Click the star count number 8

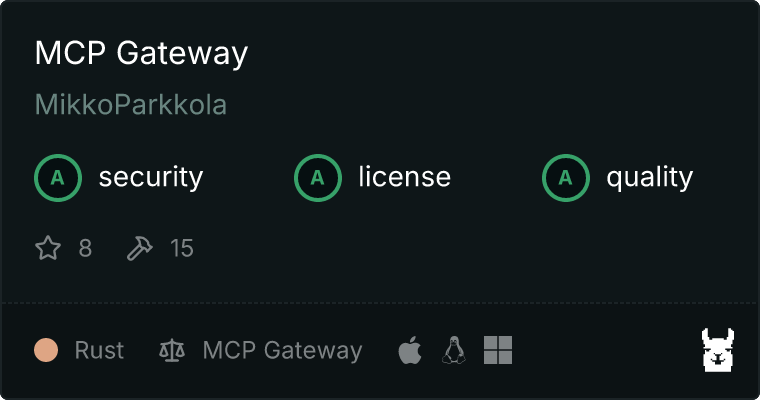[85, 248]
